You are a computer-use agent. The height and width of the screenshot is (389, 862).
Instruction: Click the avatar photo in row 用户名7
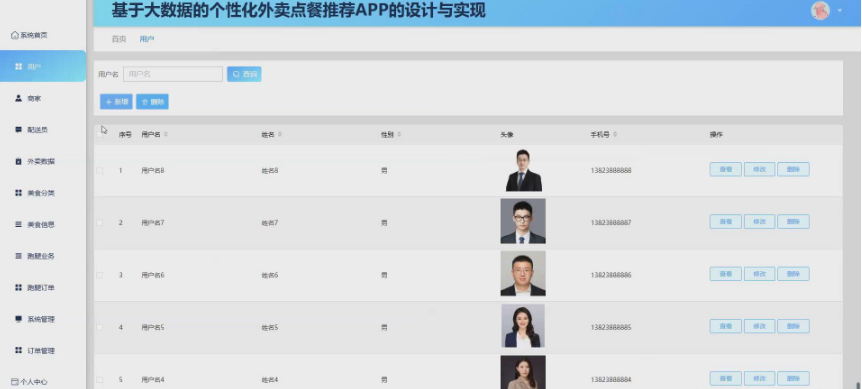(x=523, y=221)
